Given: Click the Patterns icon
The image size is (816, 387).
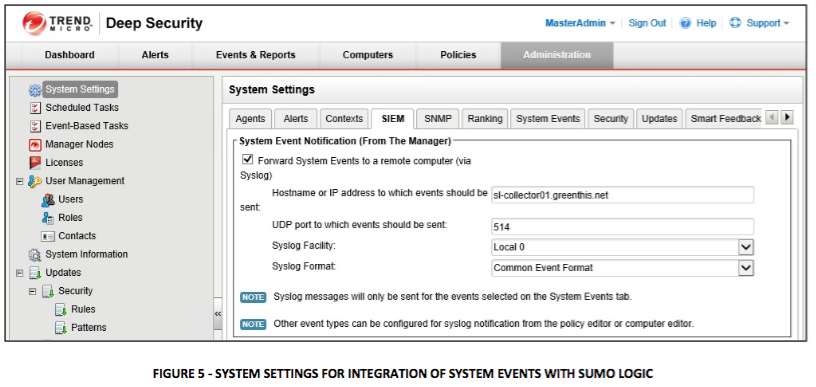Looking at the screenshot, I should tap(61, 328).
